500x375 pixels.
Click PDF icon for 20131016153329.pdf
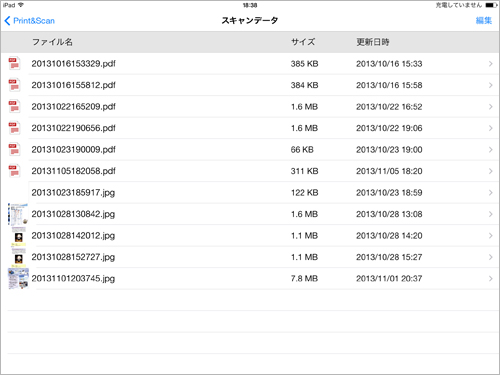[14, 63]
